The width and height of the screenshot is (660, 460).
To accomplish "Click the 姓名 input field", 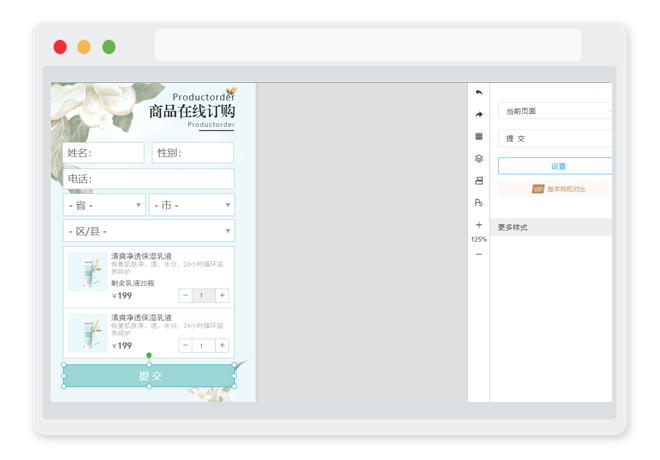I will (x=104, y=153).
